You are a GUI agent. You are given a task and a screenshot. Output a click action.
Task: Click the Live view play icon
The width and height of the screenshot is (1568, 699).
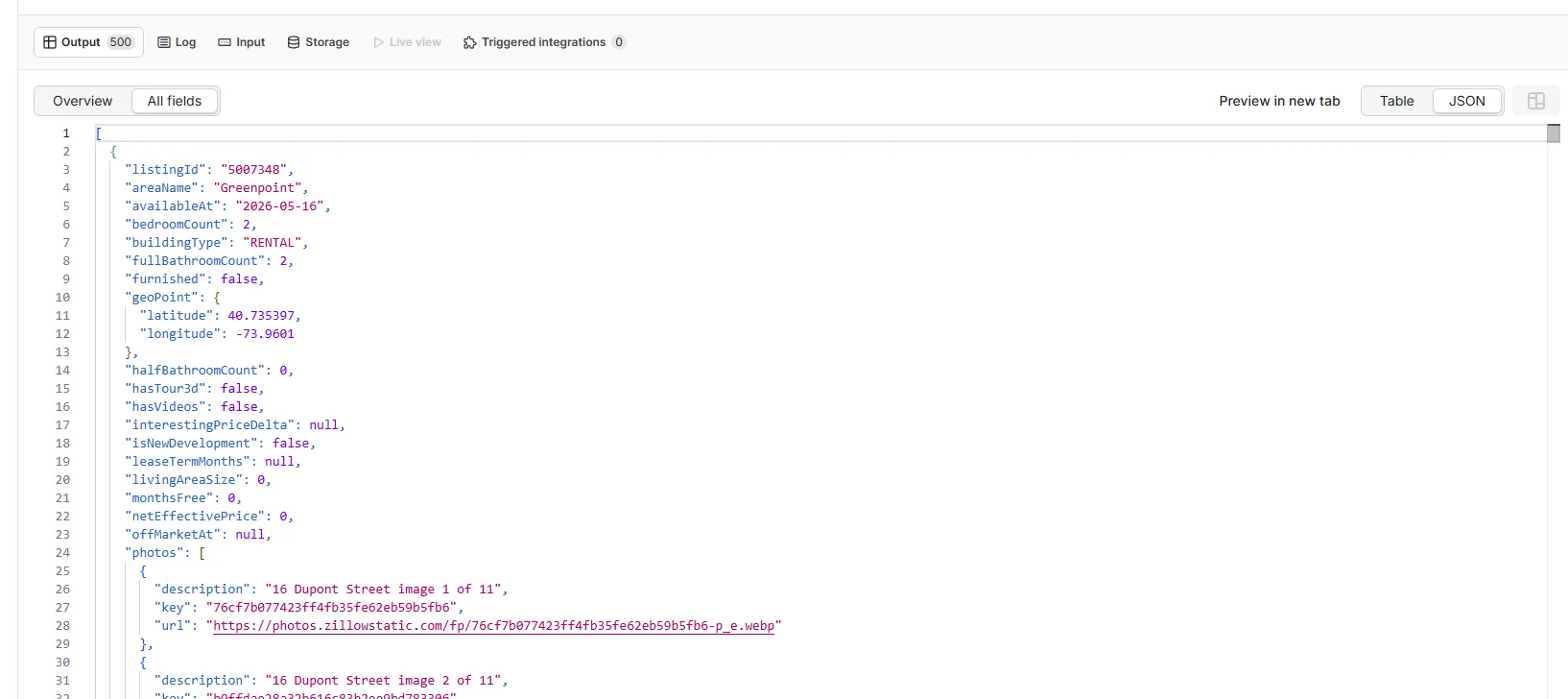pyautogui.click(x=379, y=42)
